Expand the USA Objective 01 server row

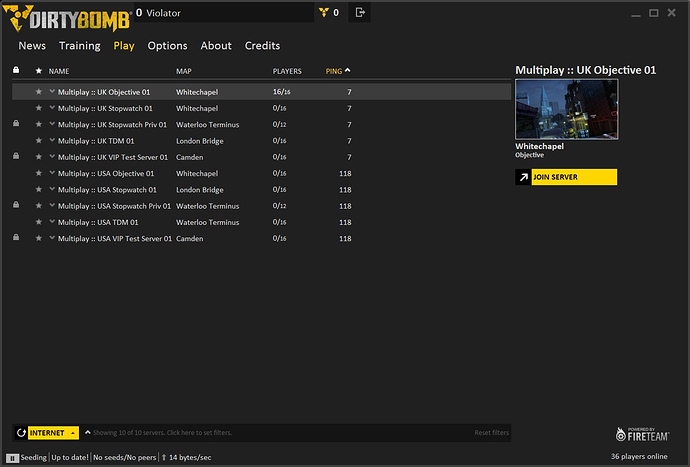tap(52, 173)
